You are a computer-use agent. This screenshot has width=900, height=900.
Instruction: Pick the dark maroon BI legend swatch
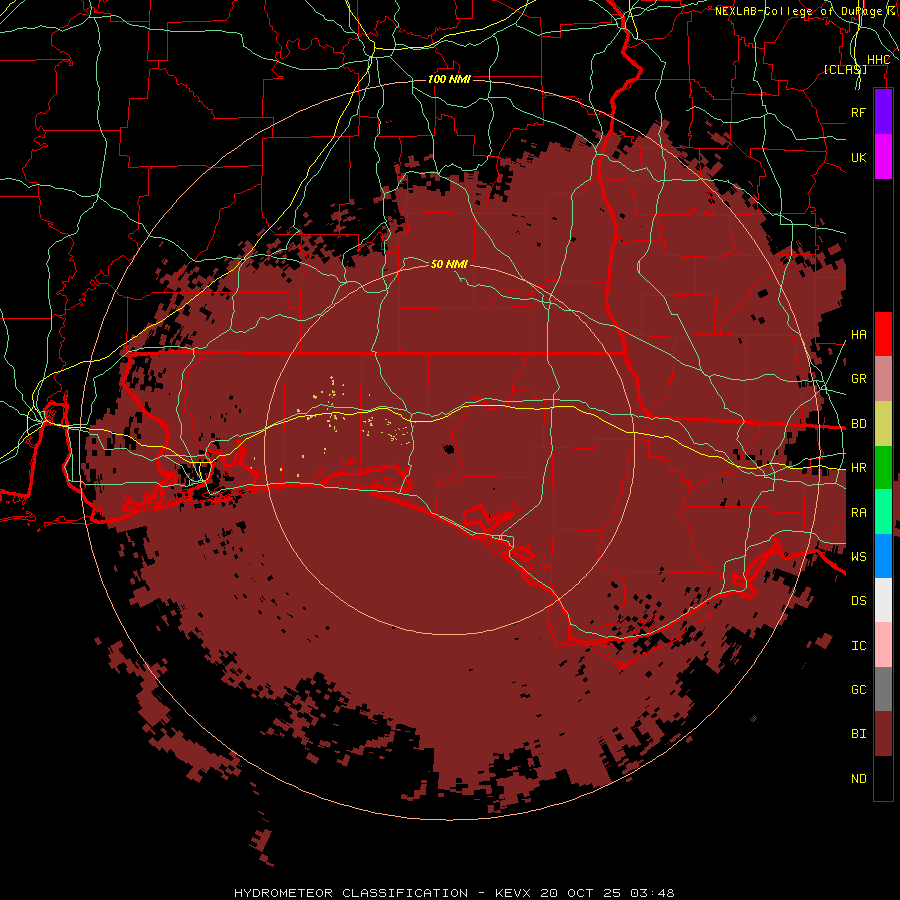883,734
